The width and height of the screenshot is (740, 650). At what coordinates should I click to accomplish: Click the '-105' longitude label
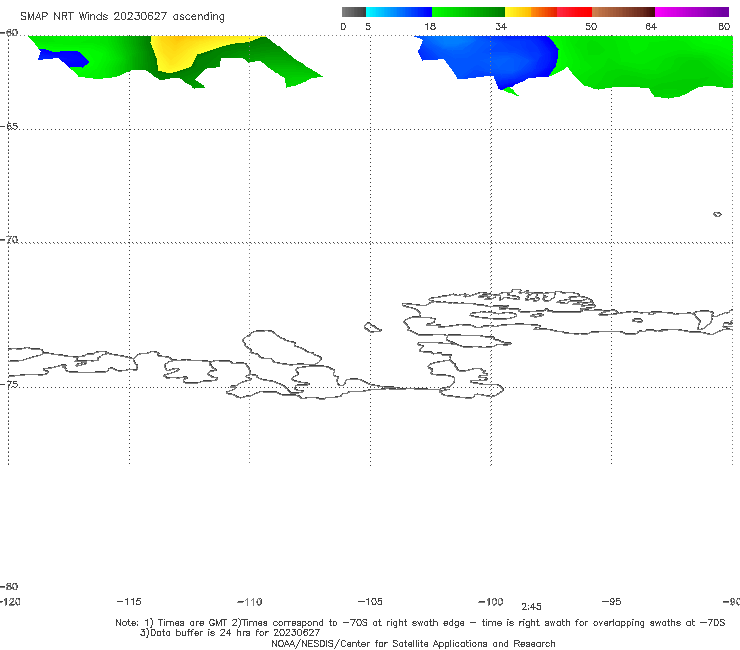(370, 602)
